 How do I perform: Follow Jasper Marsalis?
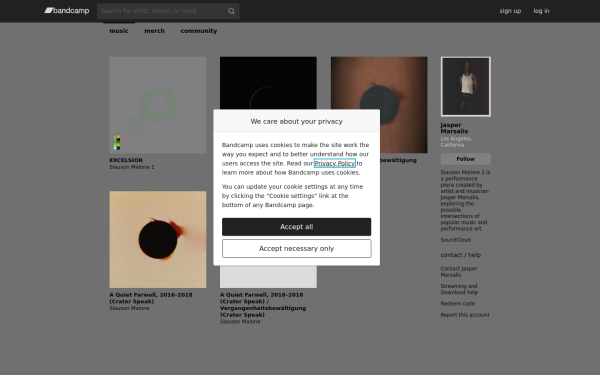coord(466,159)
